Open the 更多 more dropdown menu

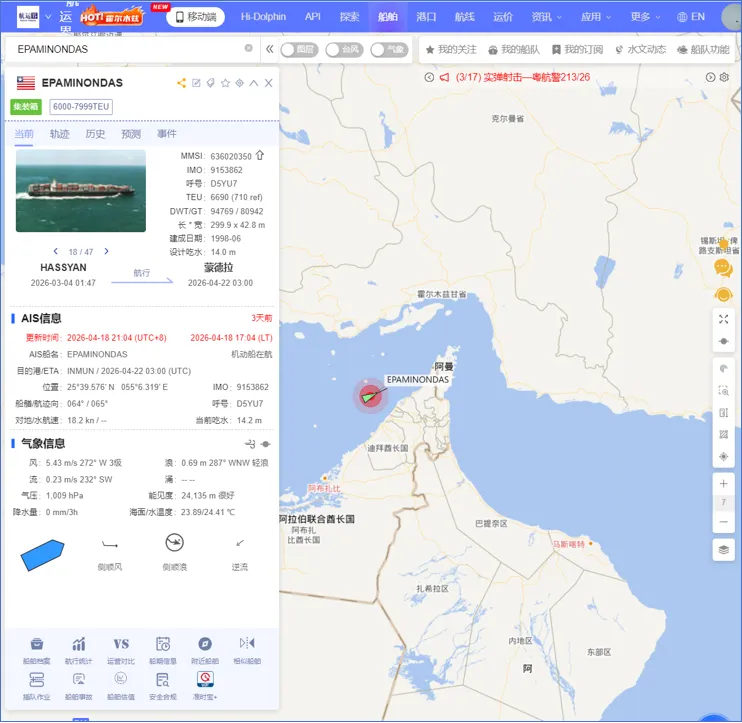coord(645,17)
